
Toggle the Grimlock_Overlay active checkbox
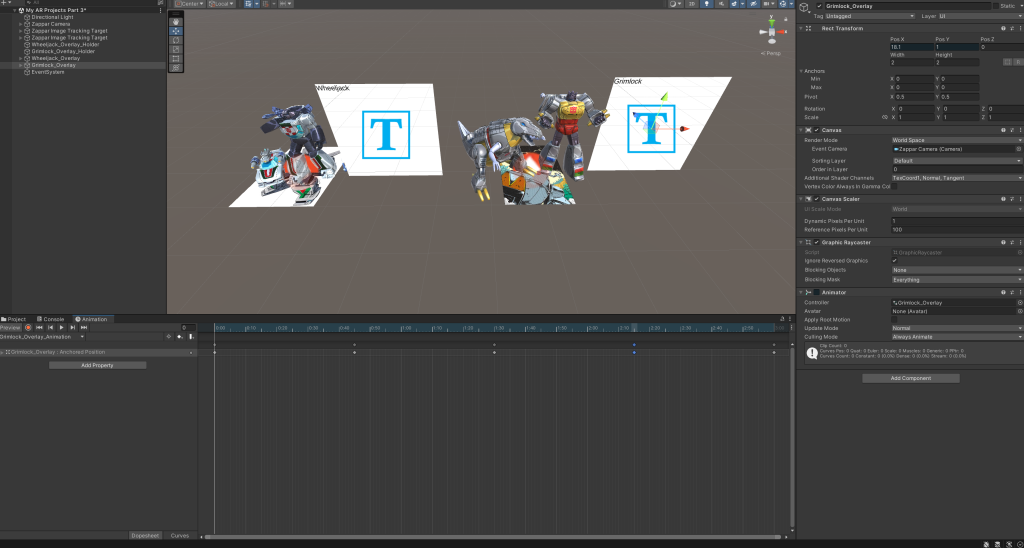pyautogui.click(x=819, y=5)
